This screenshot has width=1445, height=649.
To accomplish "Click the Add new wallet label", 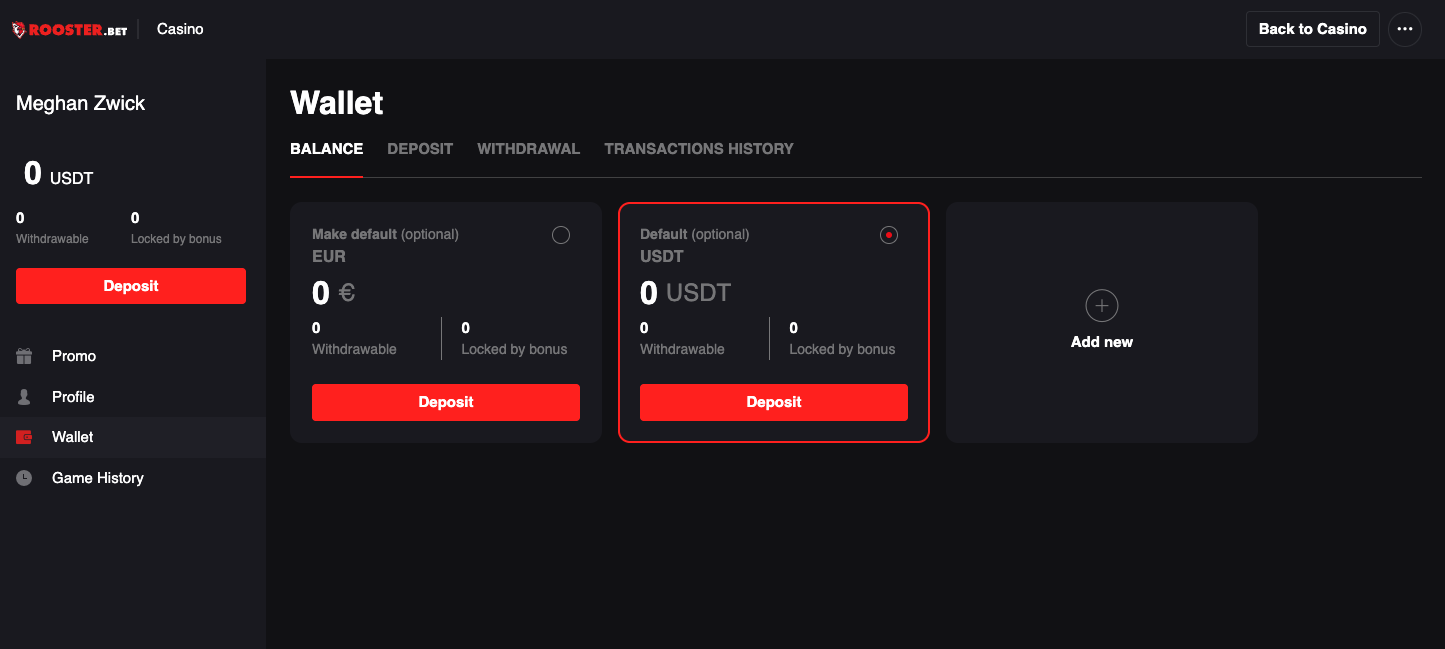I will (1101, 342).
